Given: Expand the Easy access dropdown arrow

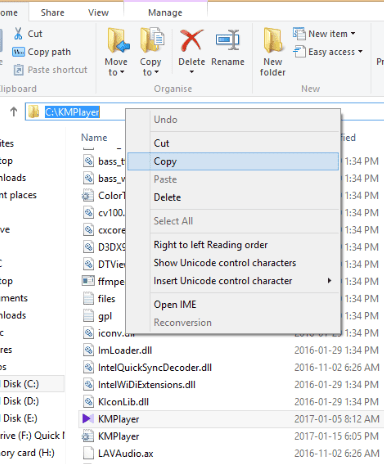Looking at the screenshot, I should tap(360, 52).
